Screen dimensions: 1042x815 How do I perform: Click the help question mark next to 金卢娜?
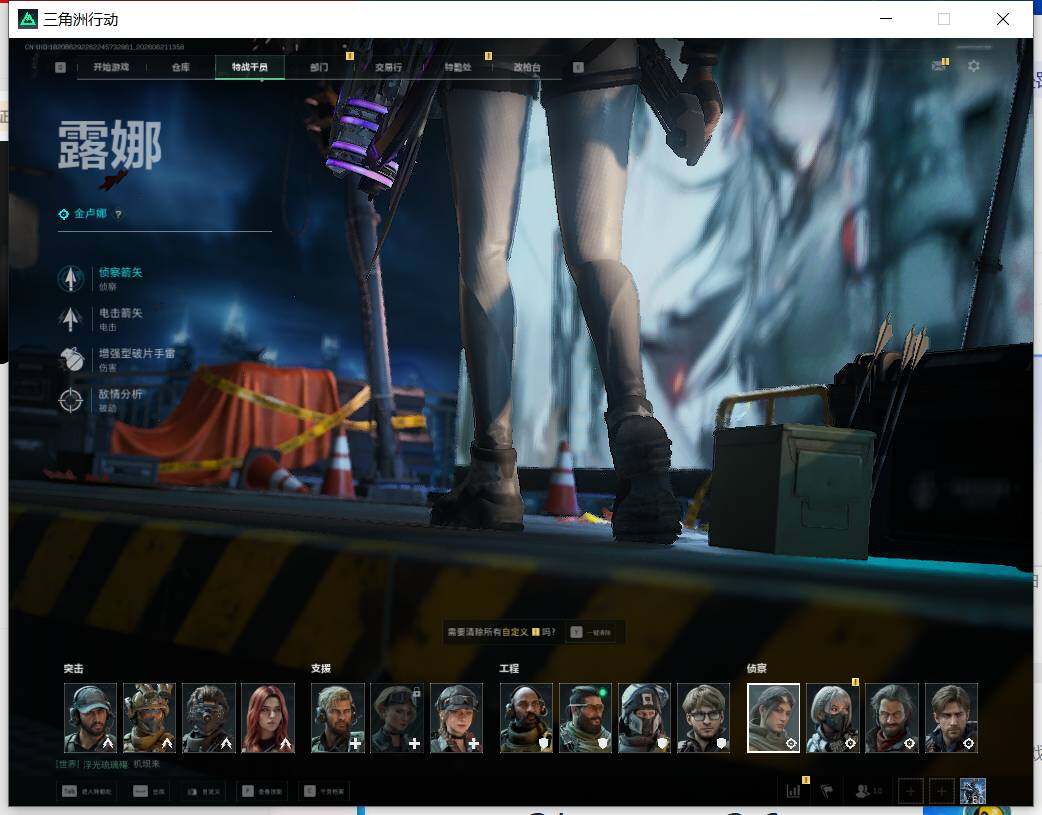[x=118, y=214]
